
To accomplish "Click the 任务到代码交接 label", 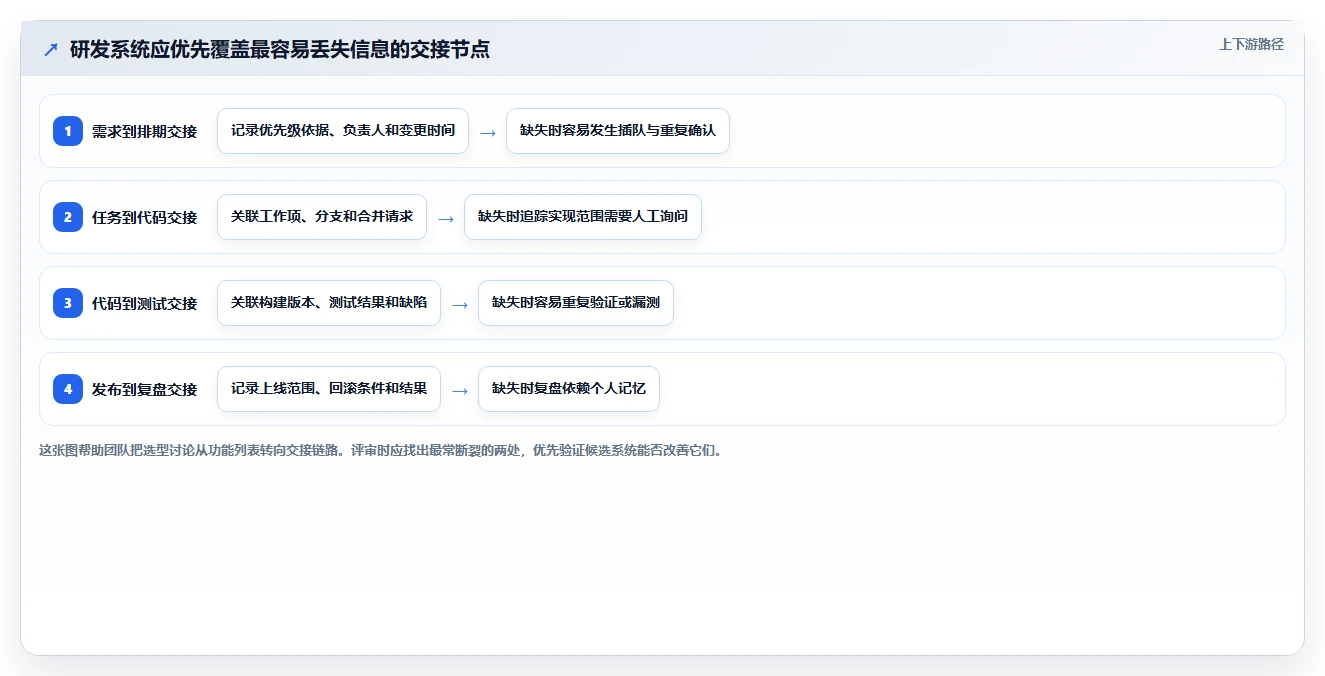I will tap(144, 217).
